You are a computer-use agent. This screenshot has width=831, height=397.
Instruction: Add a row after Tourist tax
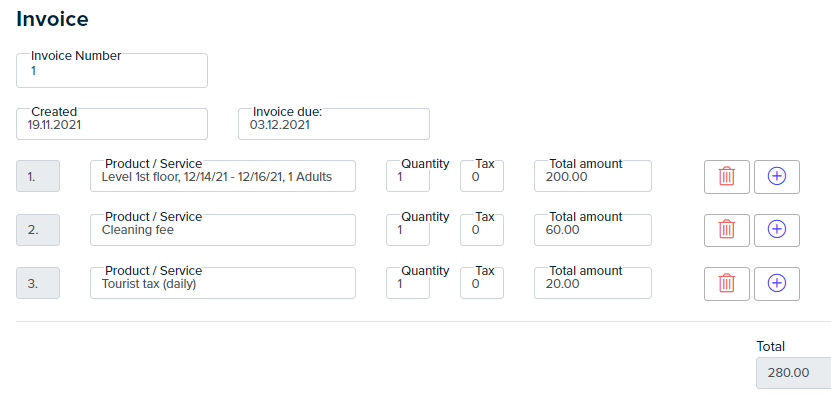pyautogui.click(x=776, y=284)
